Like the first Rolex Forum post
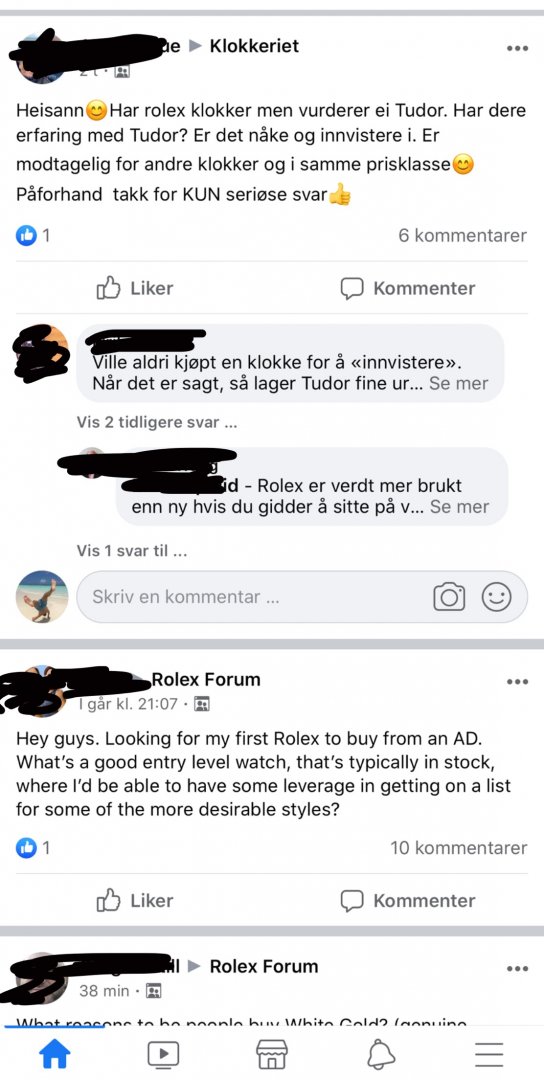544x1080 pixels. (x=135, y=900)
